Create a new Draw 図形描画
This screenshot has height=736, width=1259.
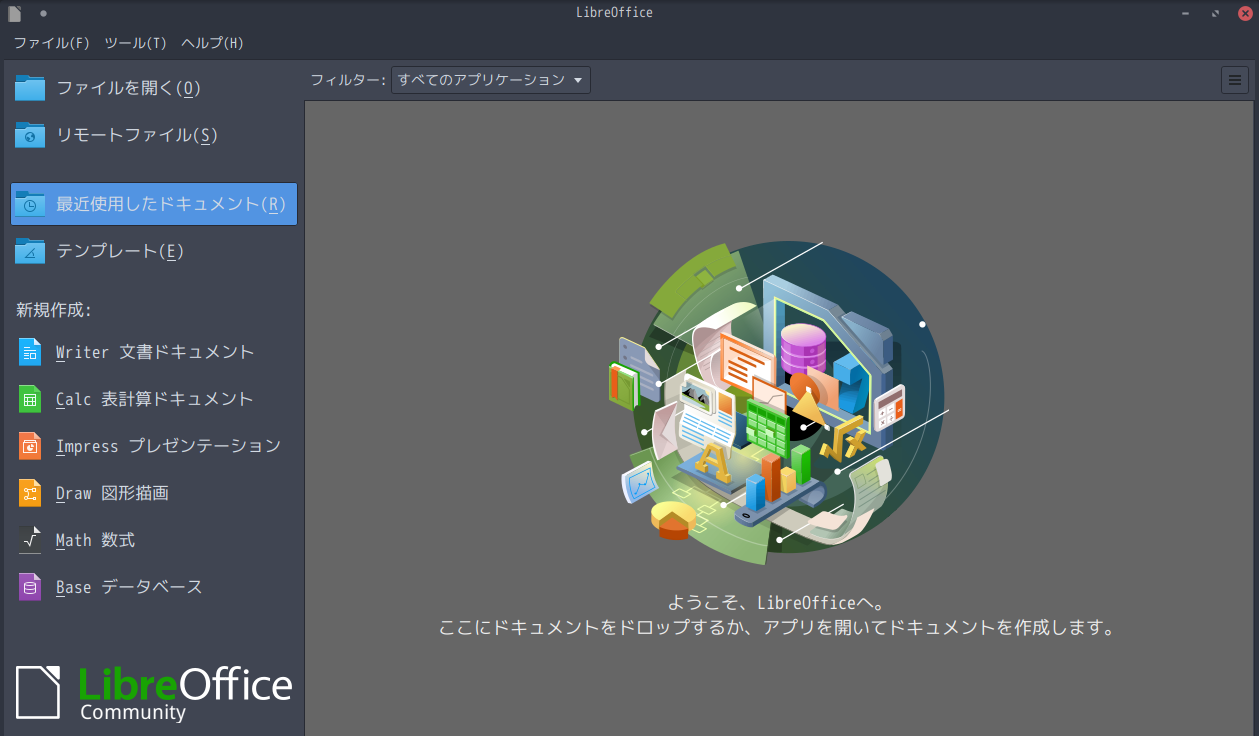click(154, 493)
